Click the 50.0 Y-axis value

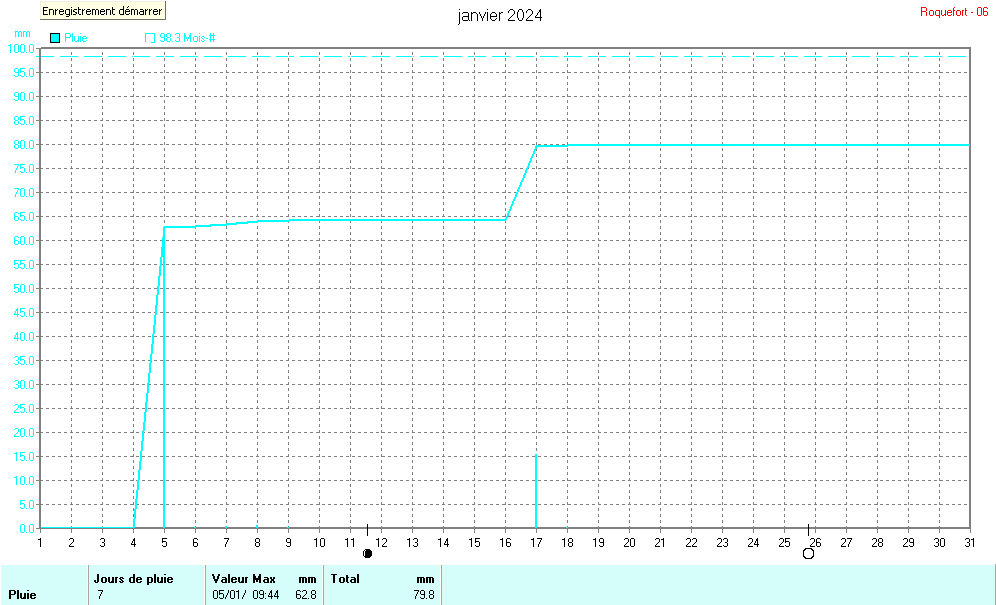(24, 289)
